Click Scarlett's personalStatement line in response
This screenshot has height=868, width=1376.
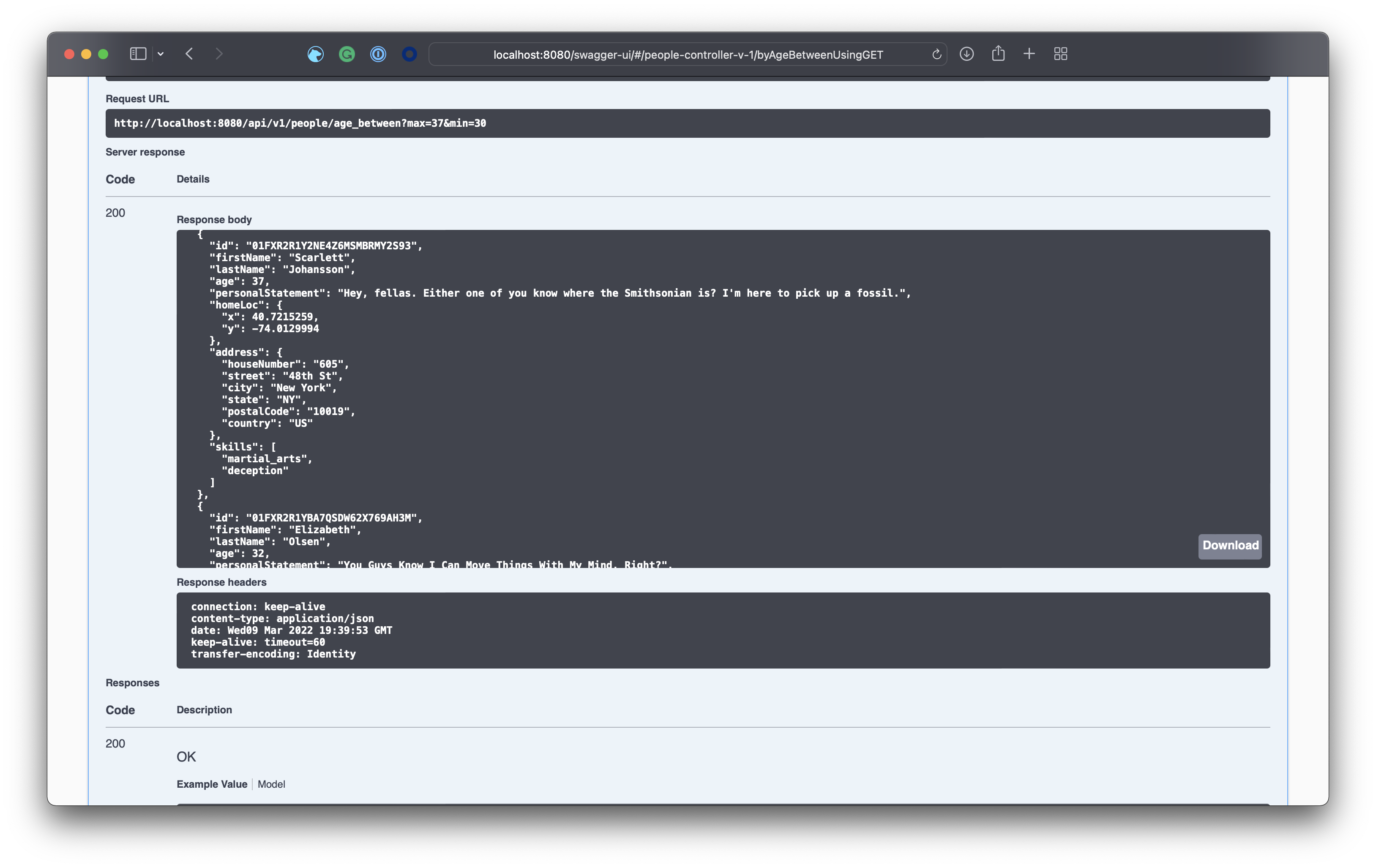pyautogui.click(x=560, y=293)
